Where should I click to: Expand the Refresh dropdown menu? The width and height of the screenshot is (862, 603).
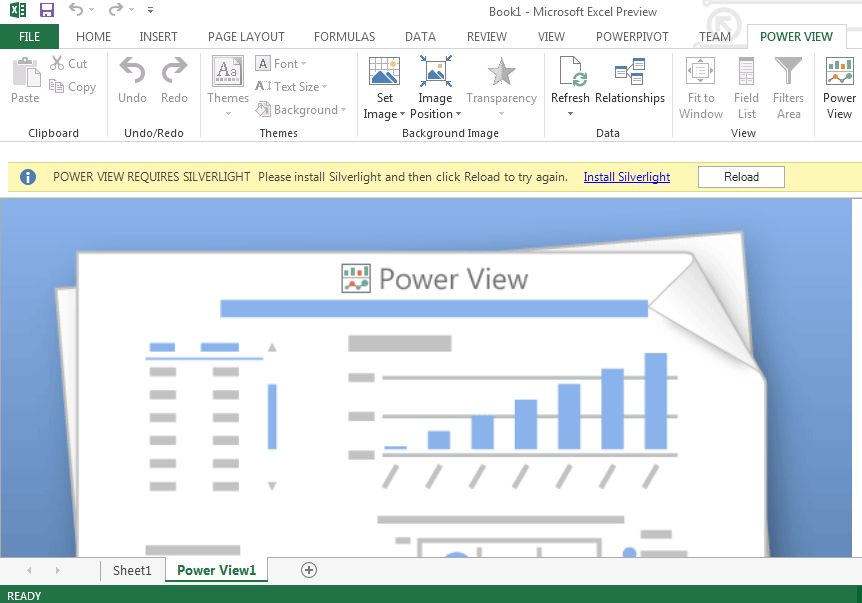tap(570, 113)
